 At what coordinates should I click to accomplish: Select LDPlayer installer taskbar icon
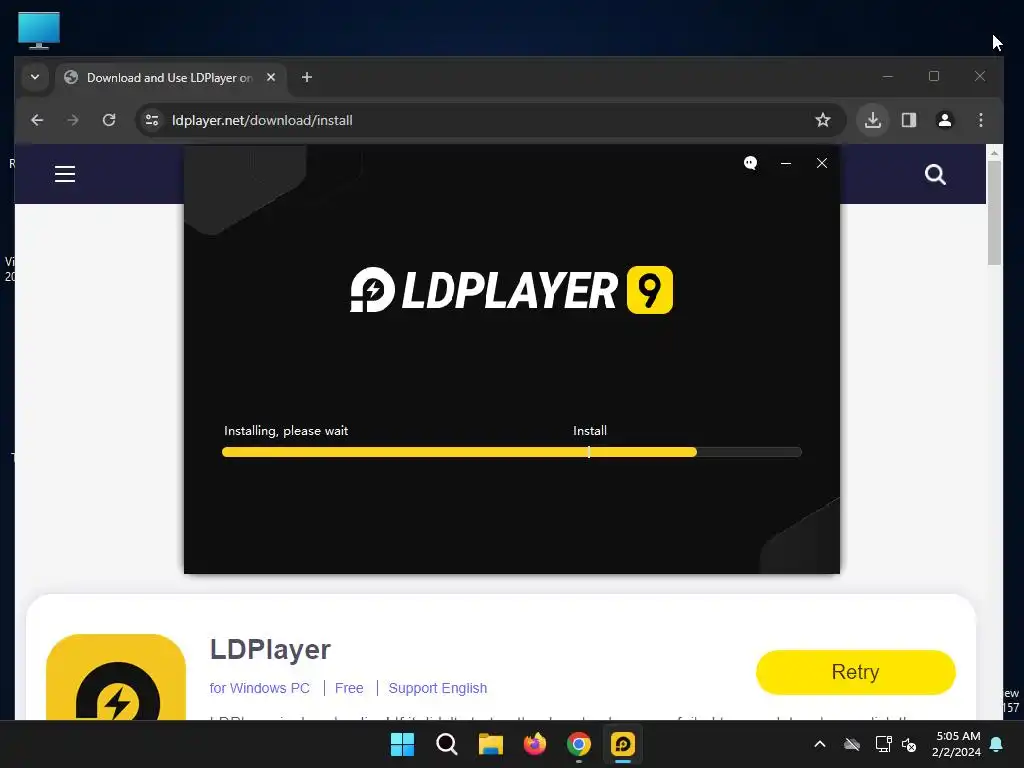[623, 744]
